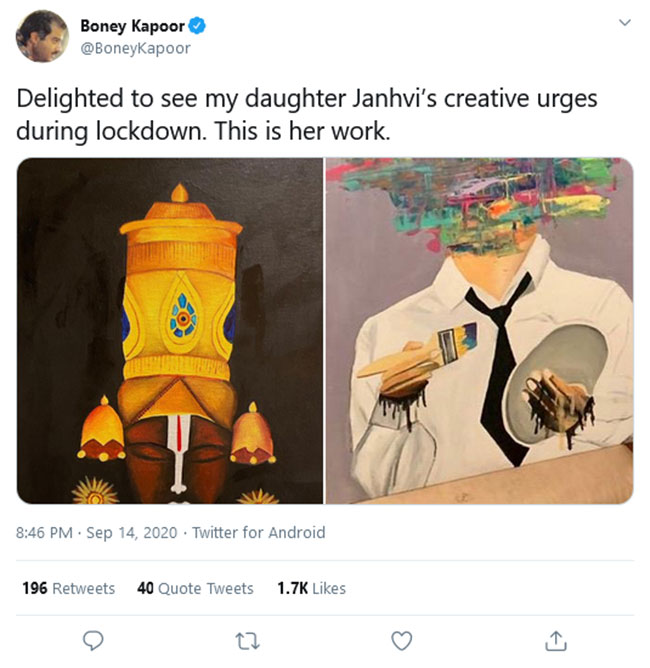Click the Twitter for Android source link
The height and width of the screenshot is (668, 650).
pyautogui.click(x=259, y=533)
